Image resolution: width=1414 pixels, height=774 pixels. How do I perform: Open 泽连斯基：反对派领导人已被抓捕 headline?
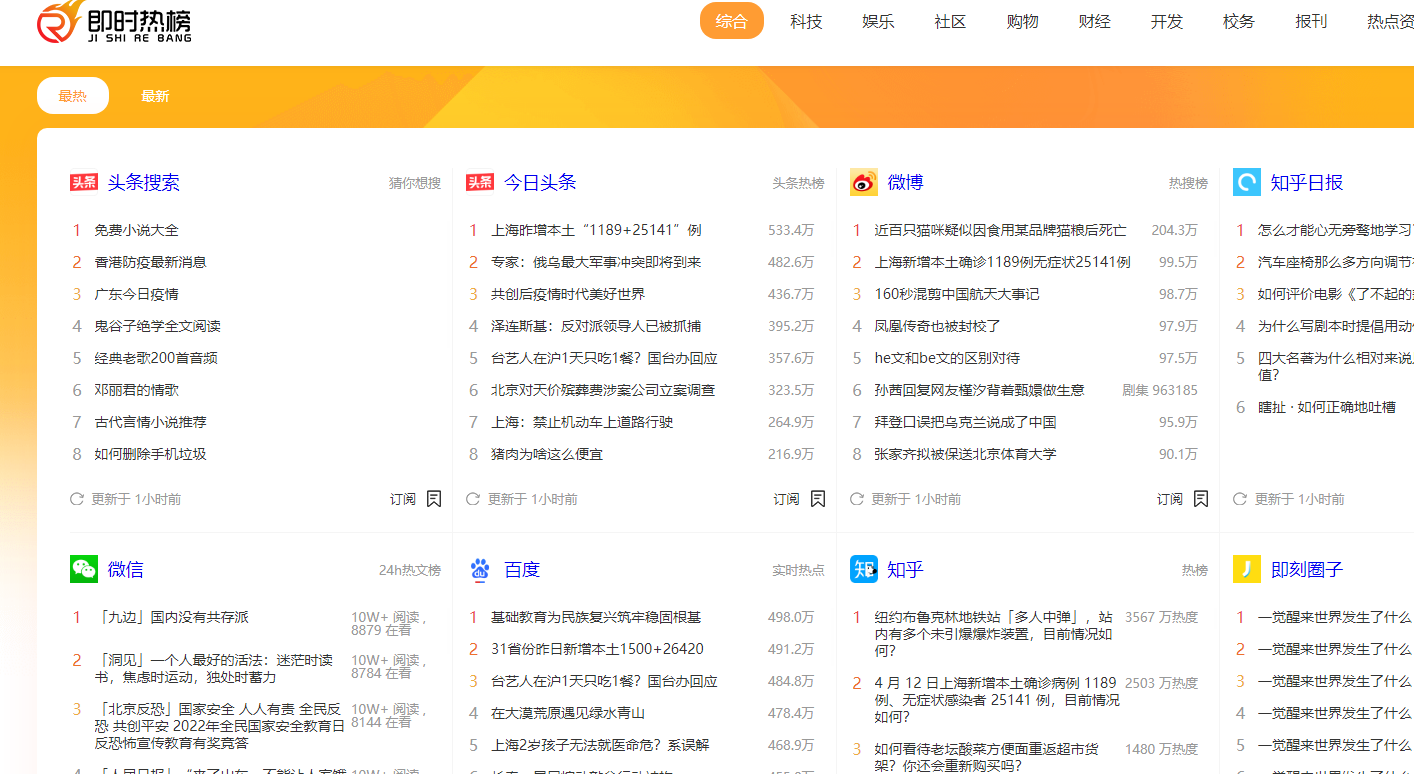pyautogui.click(x=596, y=326)
